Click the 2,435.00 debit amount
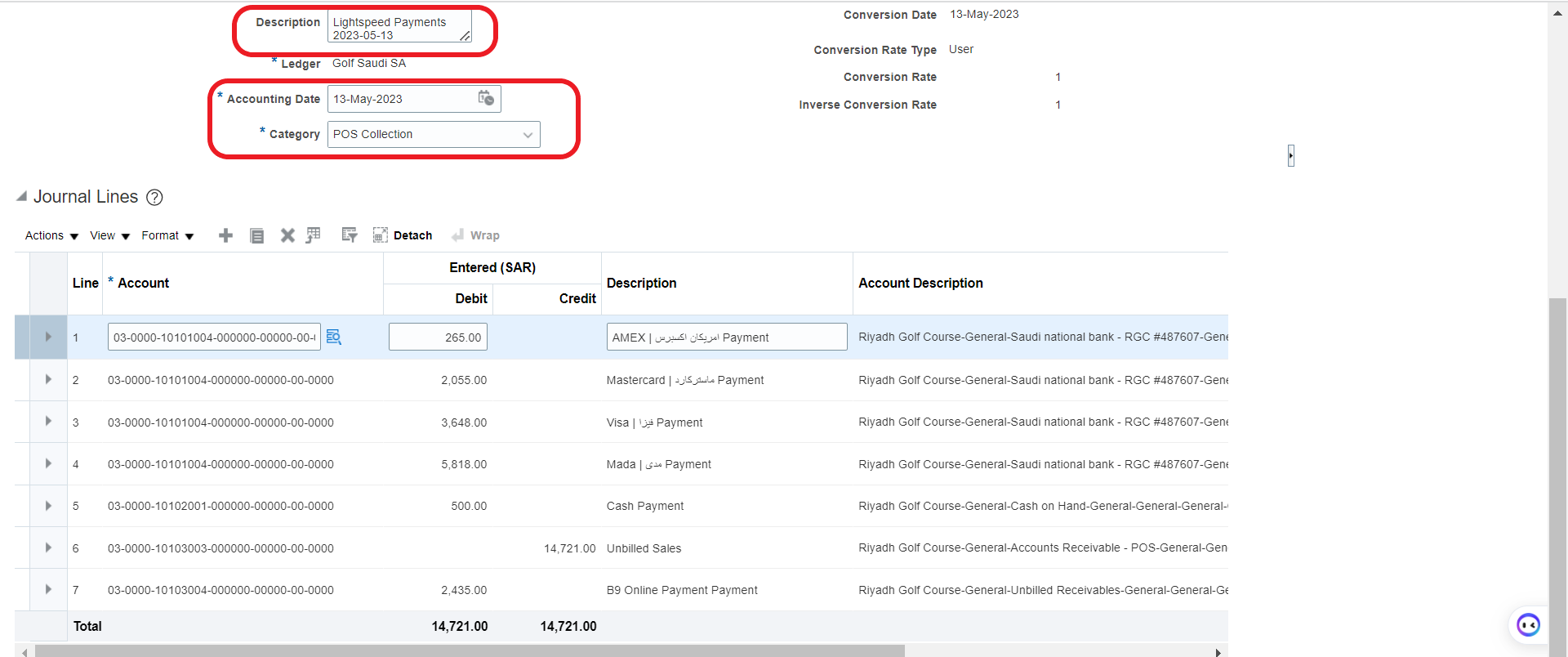Image resolution: width=1568 pixels, height=657 pixels. (464, 590)
